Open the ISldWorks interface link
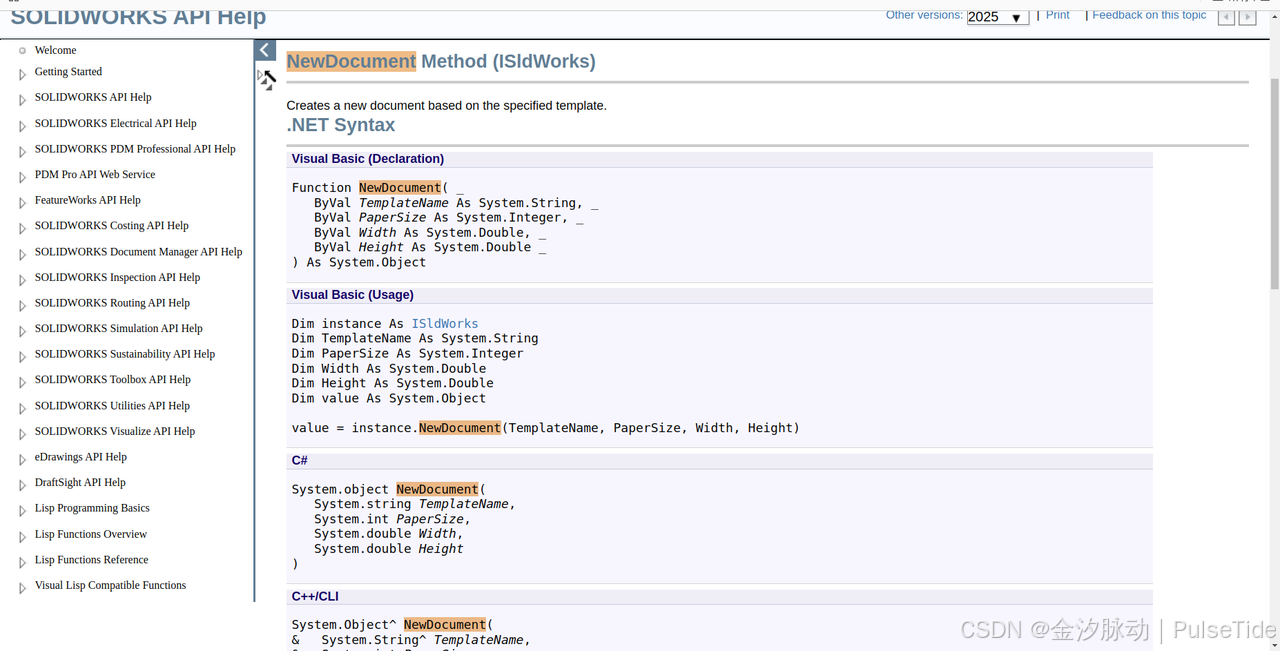 pos(445,324)
